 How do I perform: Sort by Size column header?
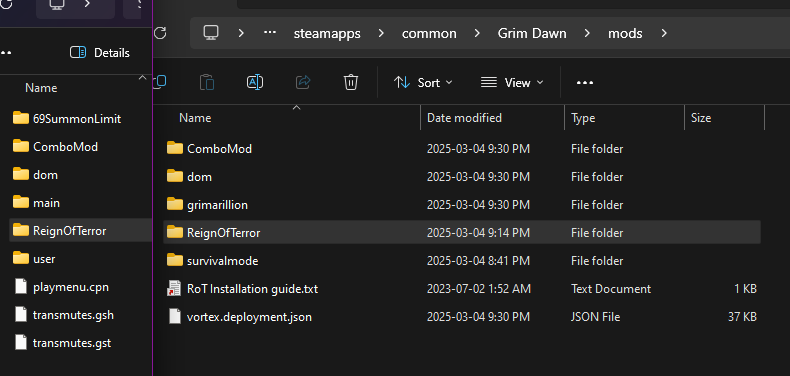click(x=701, y=118)
